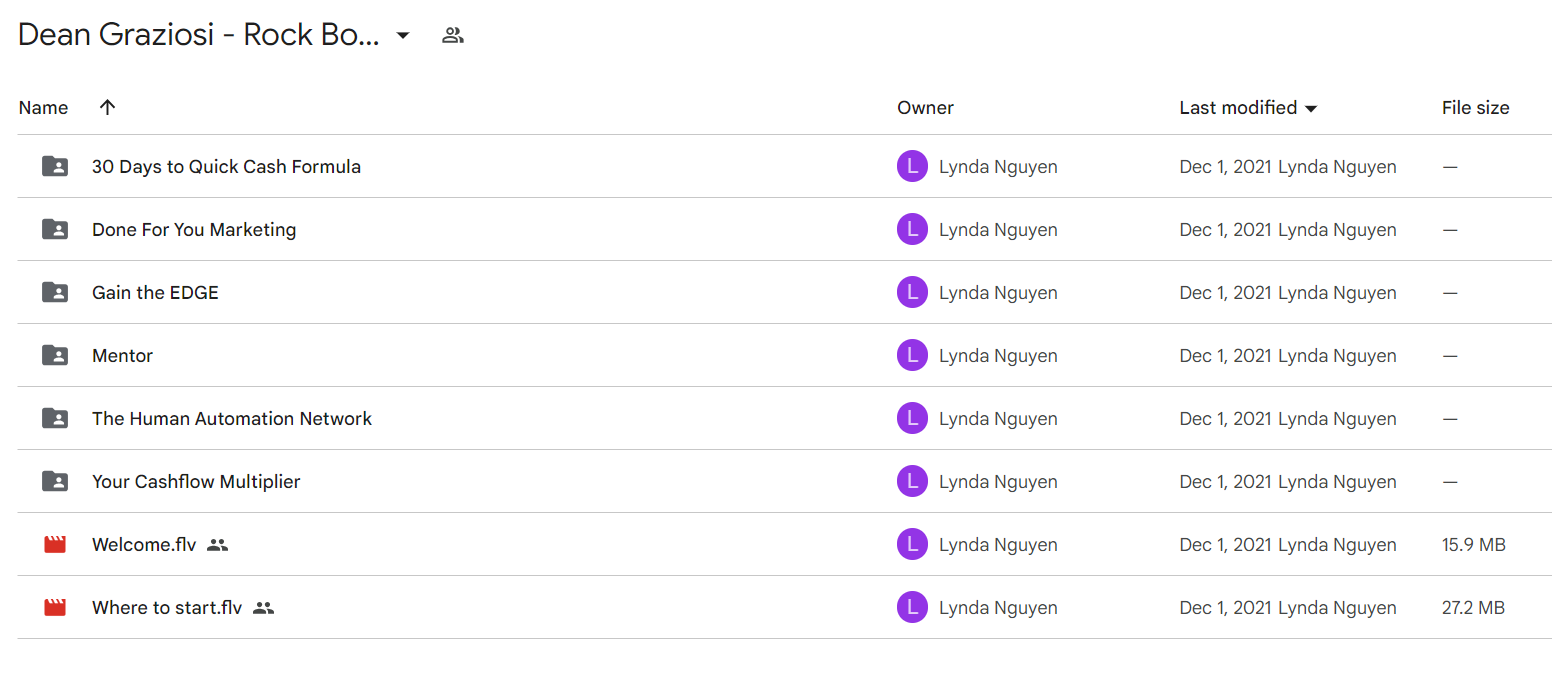1552x681 pixels.
Task: Click owner avatar in Your Cashflow Multiplier row
Action: (x=912, y=482)
